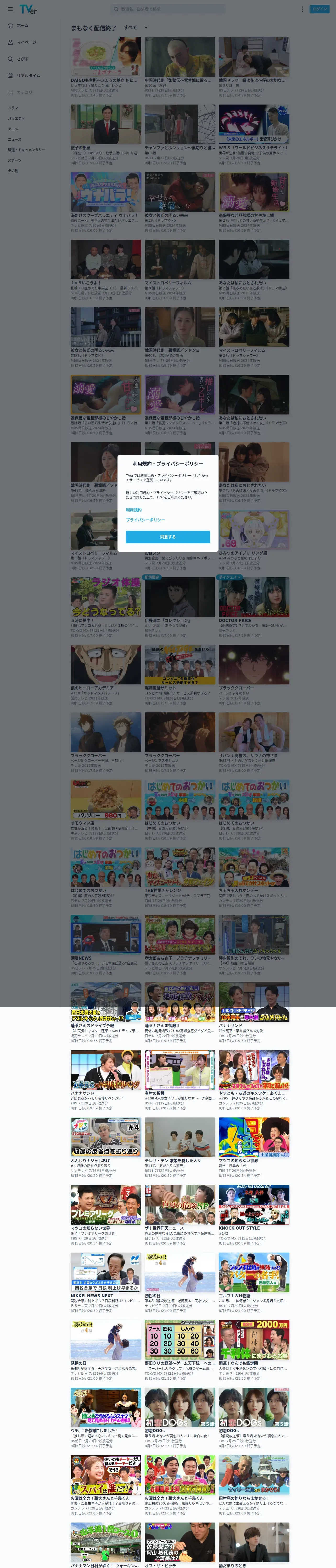Click the search magnifier icon in search bar
The image size is (336, 1568).
[x=116, y=9]
